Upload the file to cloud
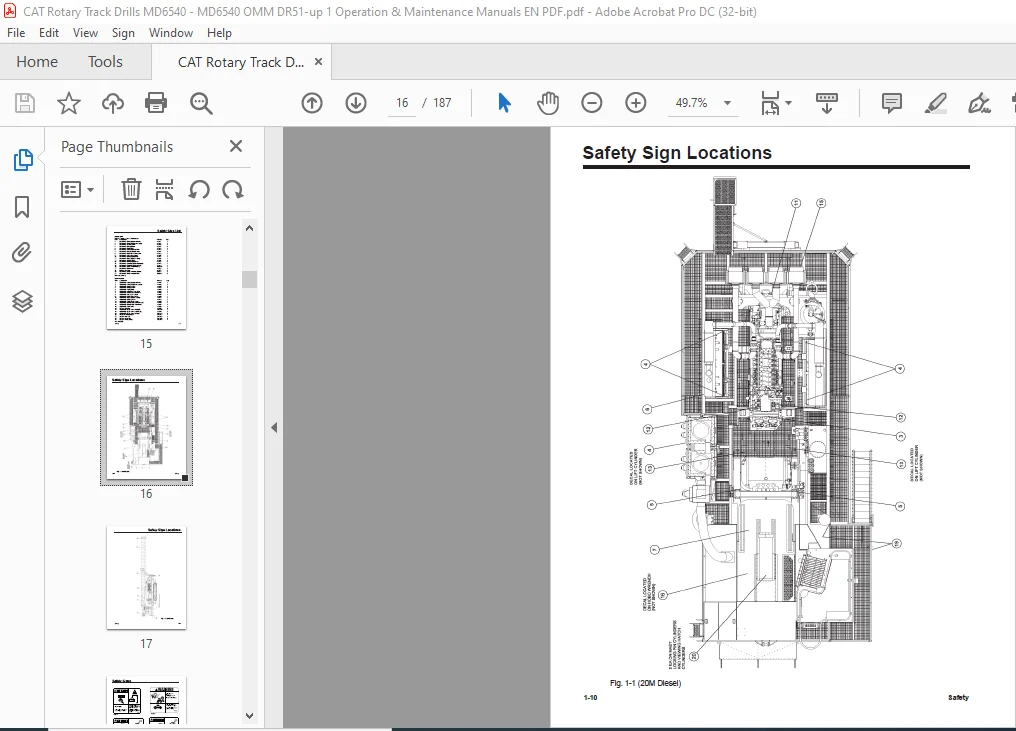The height and width of the screenshot is (731, 1016). 113,103
